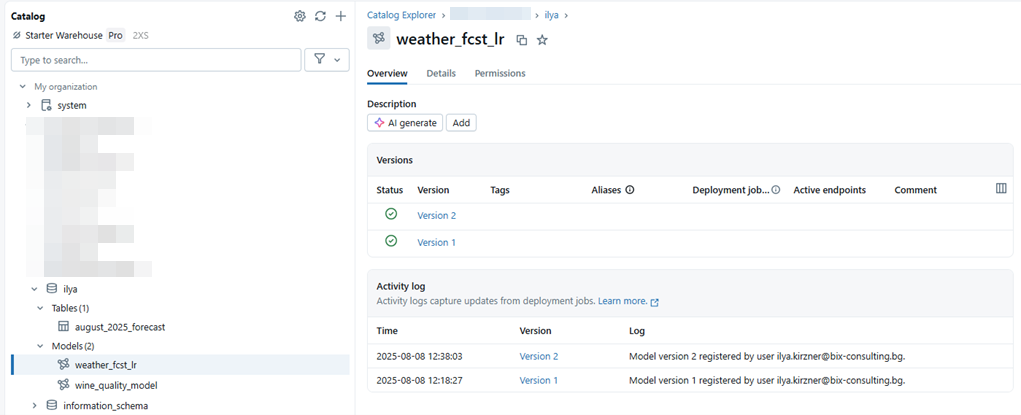This screenshot has height=415, width=1021.
Task: Click Status column header
Action: [390, 190]
